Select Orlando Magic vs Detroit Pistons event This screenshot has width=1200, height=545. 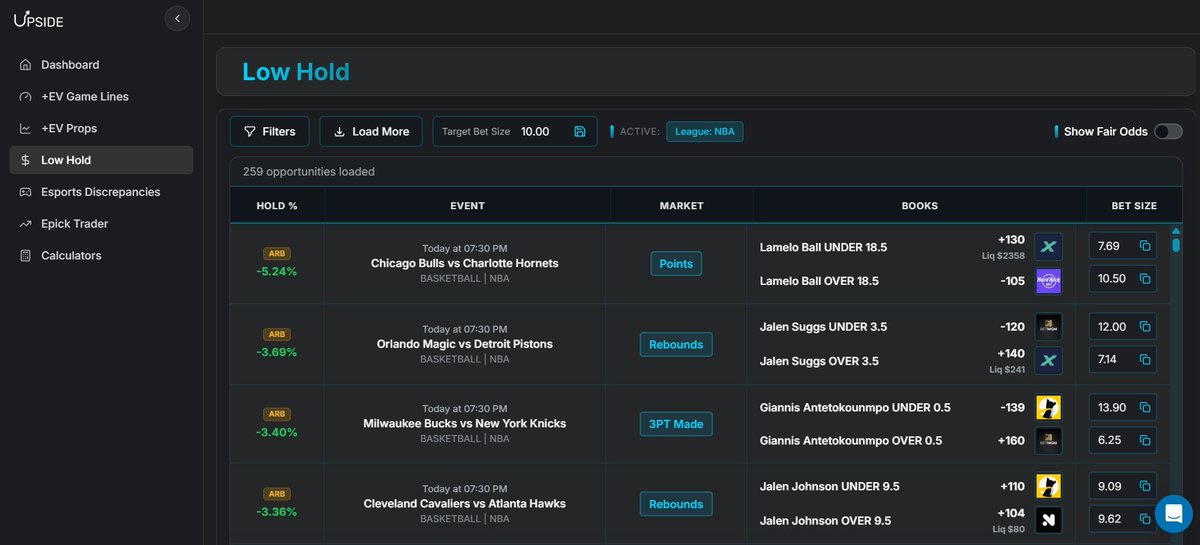point(464,343)
